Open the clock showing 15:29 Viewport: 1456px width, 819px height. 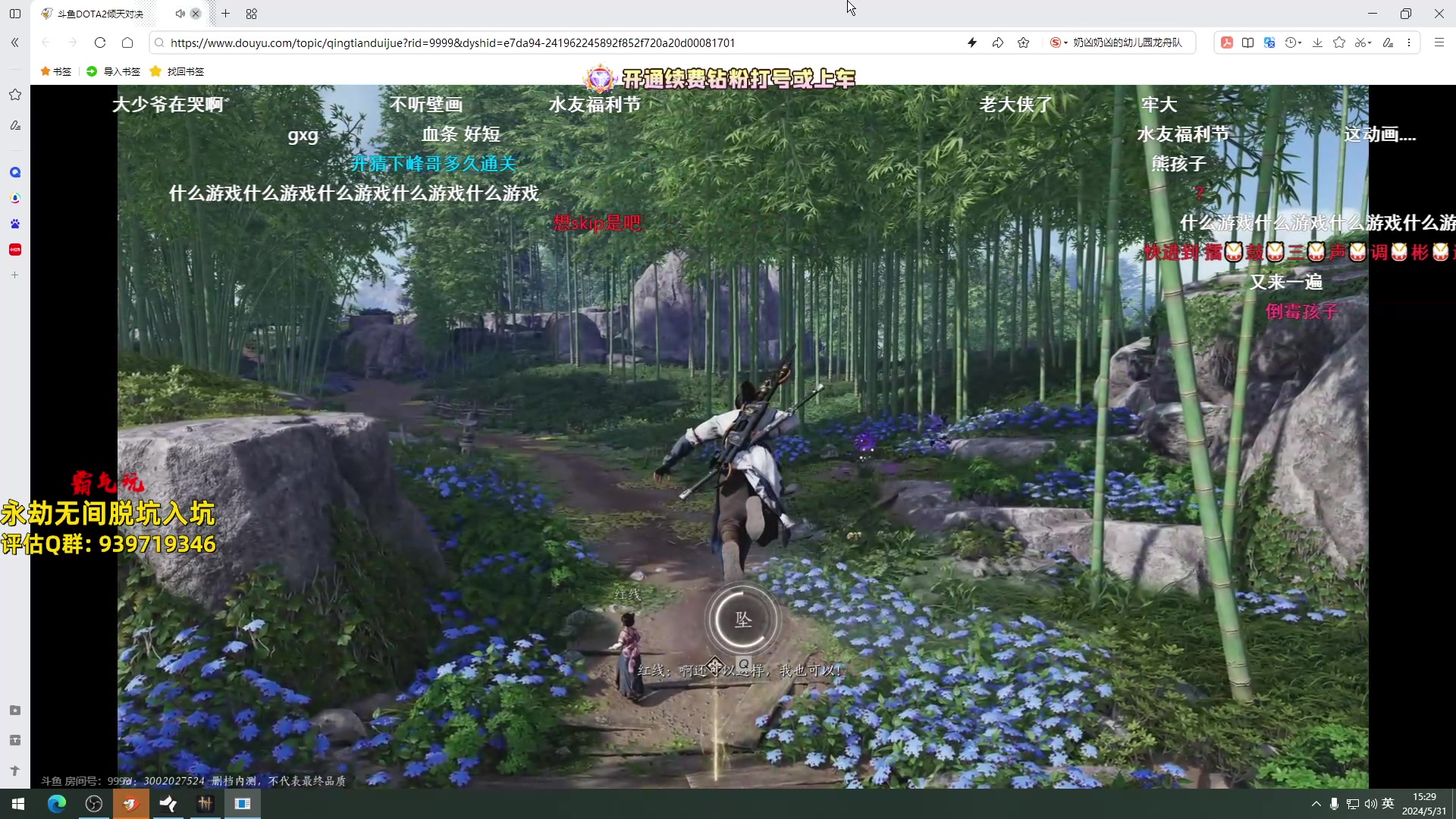pyautogui.click(x=1424, y=804)
